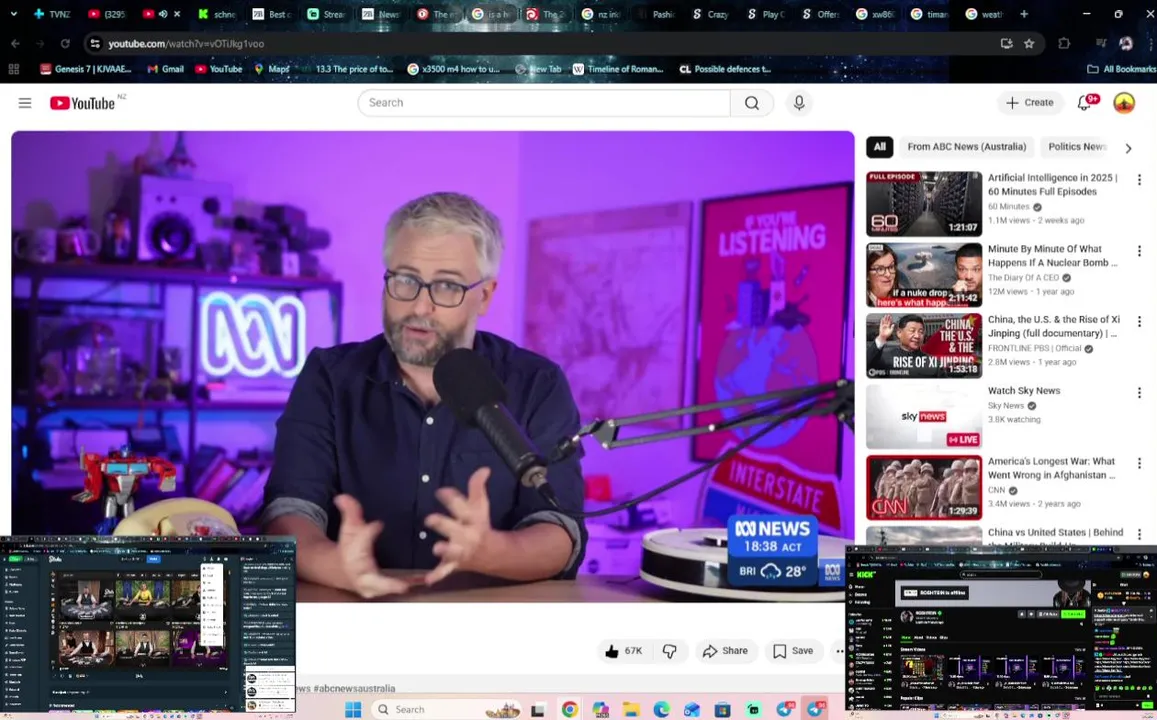
Task: Open more actions under the video
Action: pos(839,651)
